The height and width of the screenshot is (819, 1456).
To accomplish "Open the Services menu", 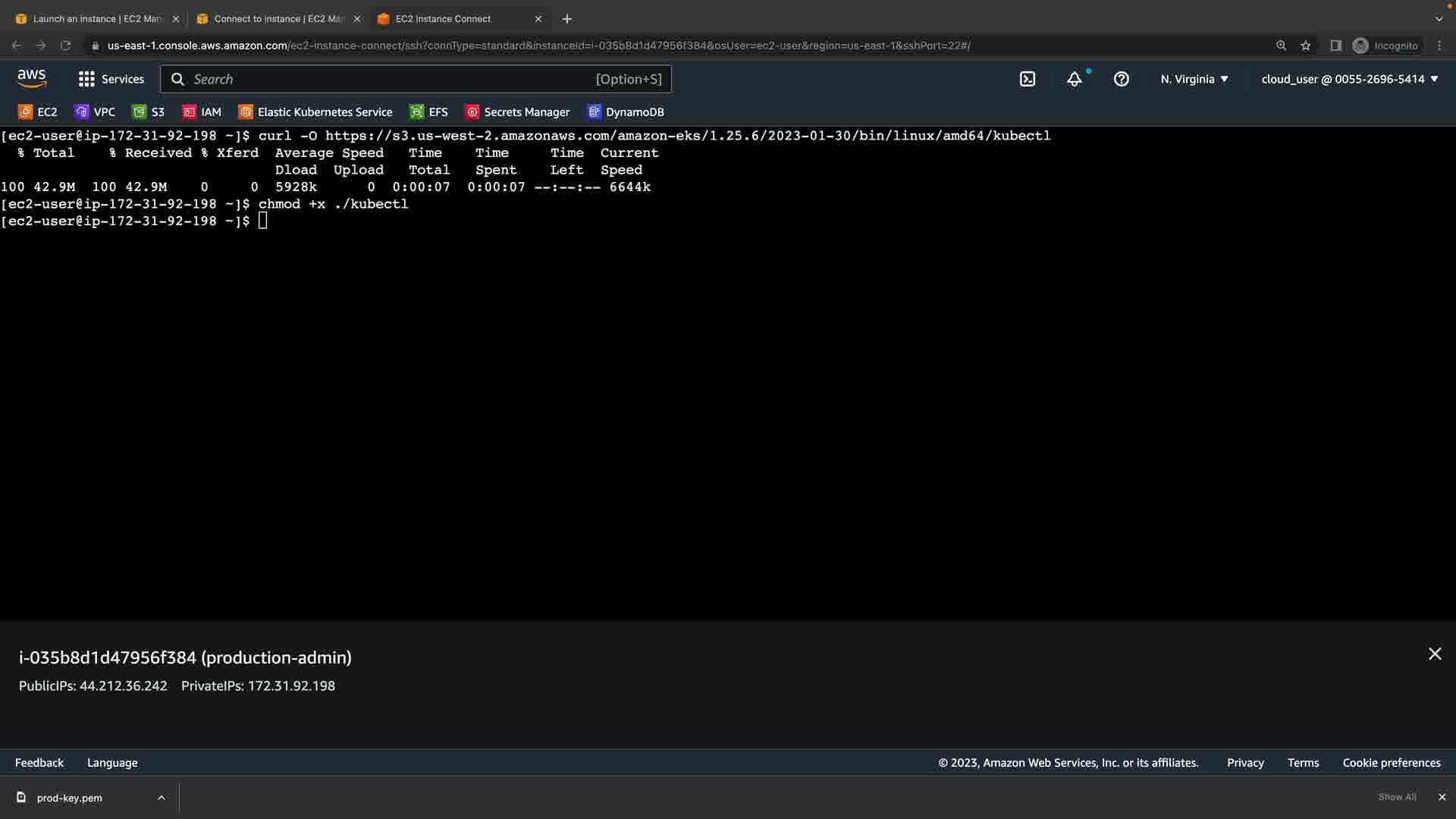I will (x=111, y=79).
